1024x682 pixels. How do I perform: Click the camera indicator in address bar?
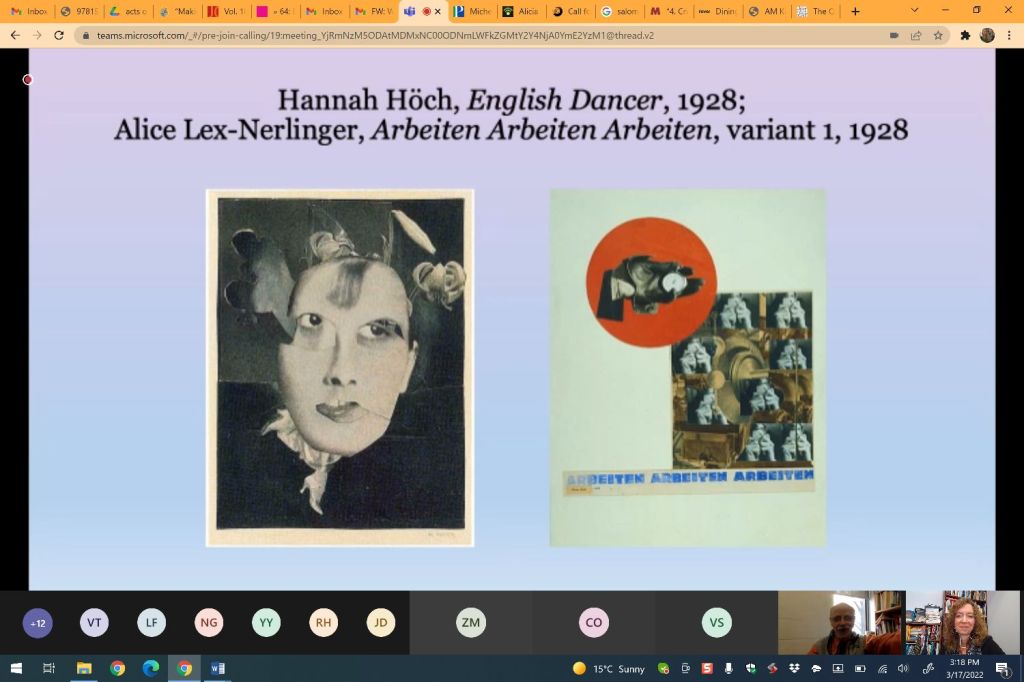coord(894,35)
